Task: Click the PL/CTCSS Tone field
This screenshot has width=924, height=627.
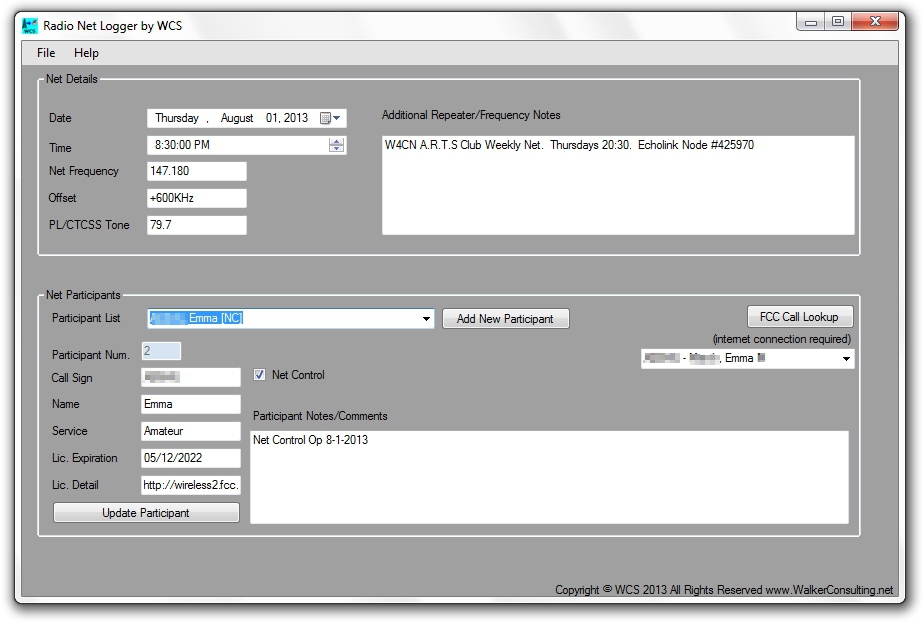Action: coord(196,225)
